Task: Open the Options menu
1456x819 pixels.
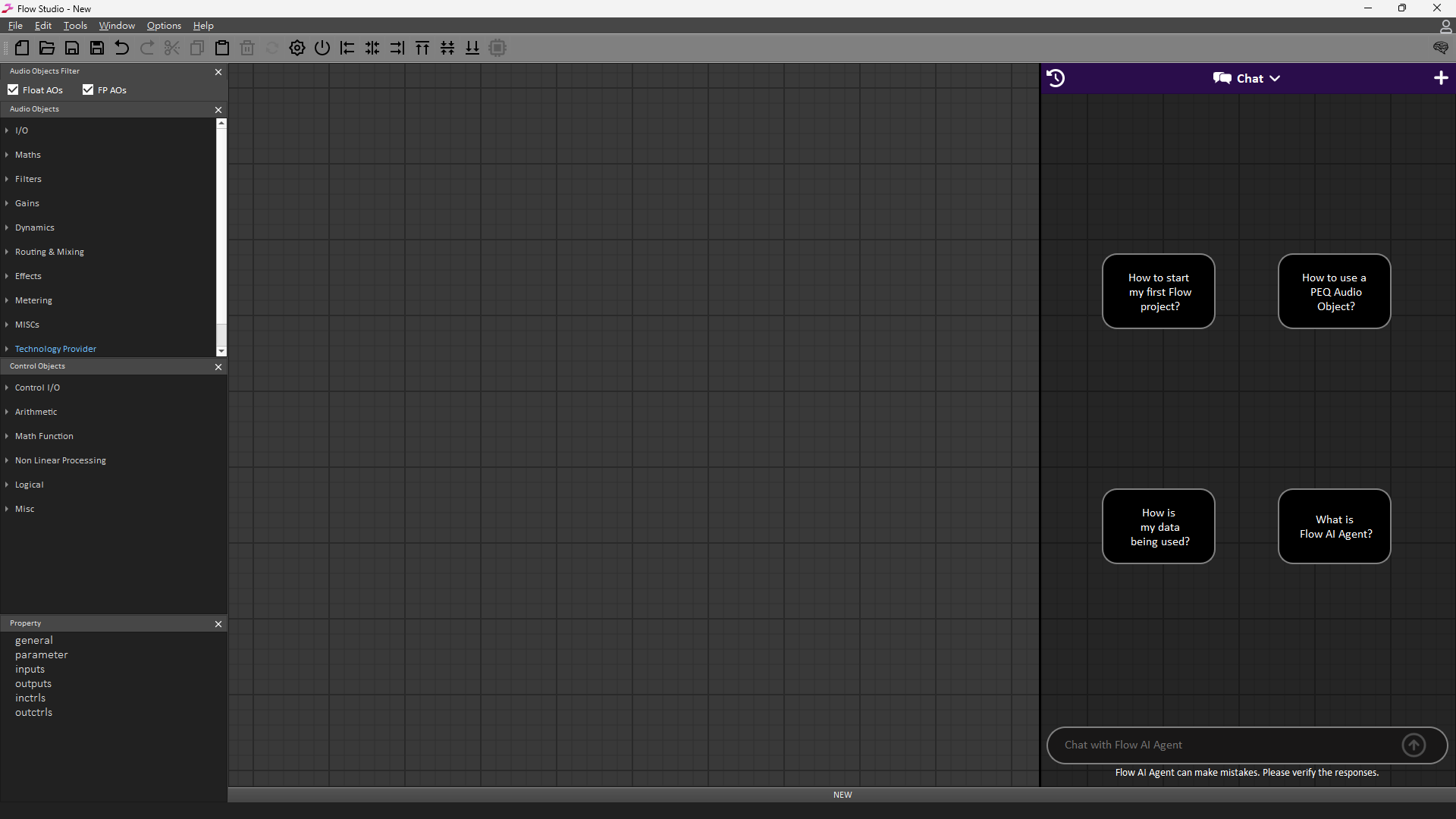Action: [164, 26]
